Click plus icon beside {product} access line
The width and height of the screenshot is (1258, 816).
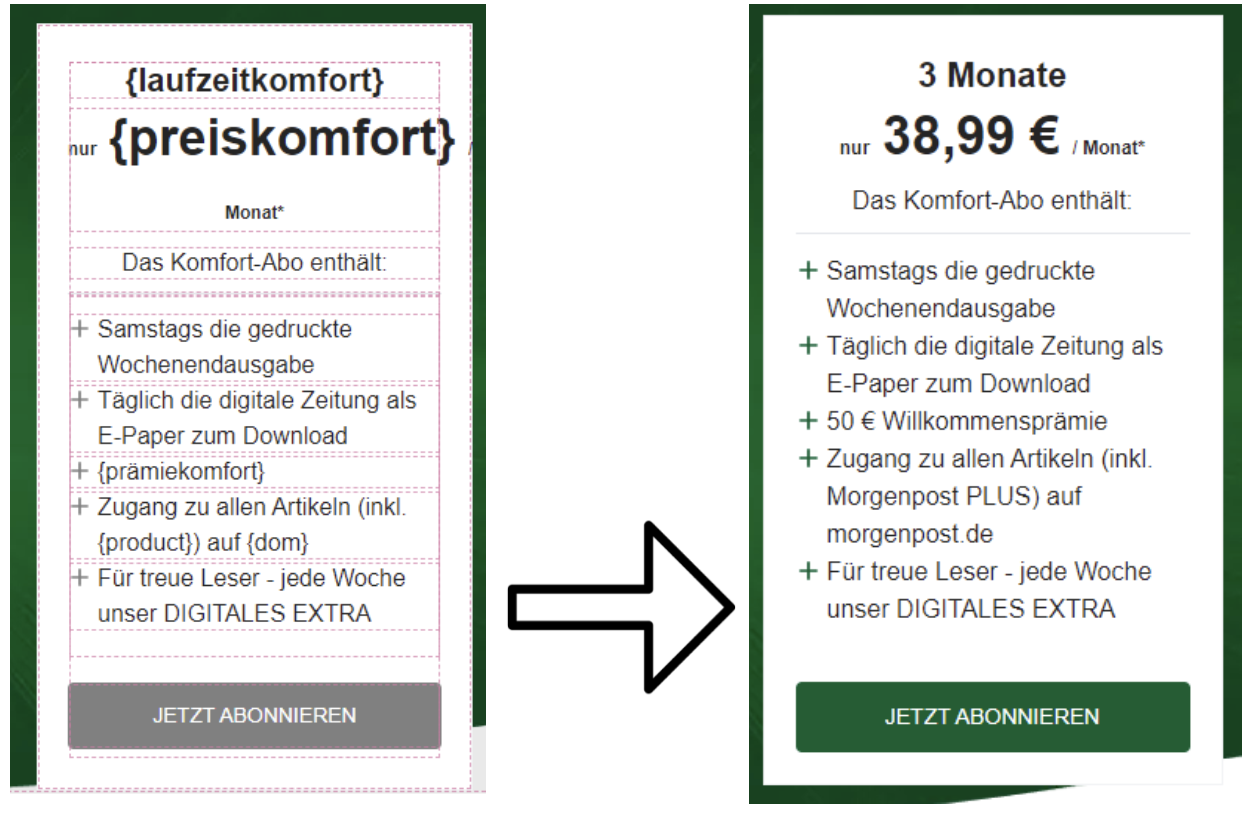coord(81,506)
